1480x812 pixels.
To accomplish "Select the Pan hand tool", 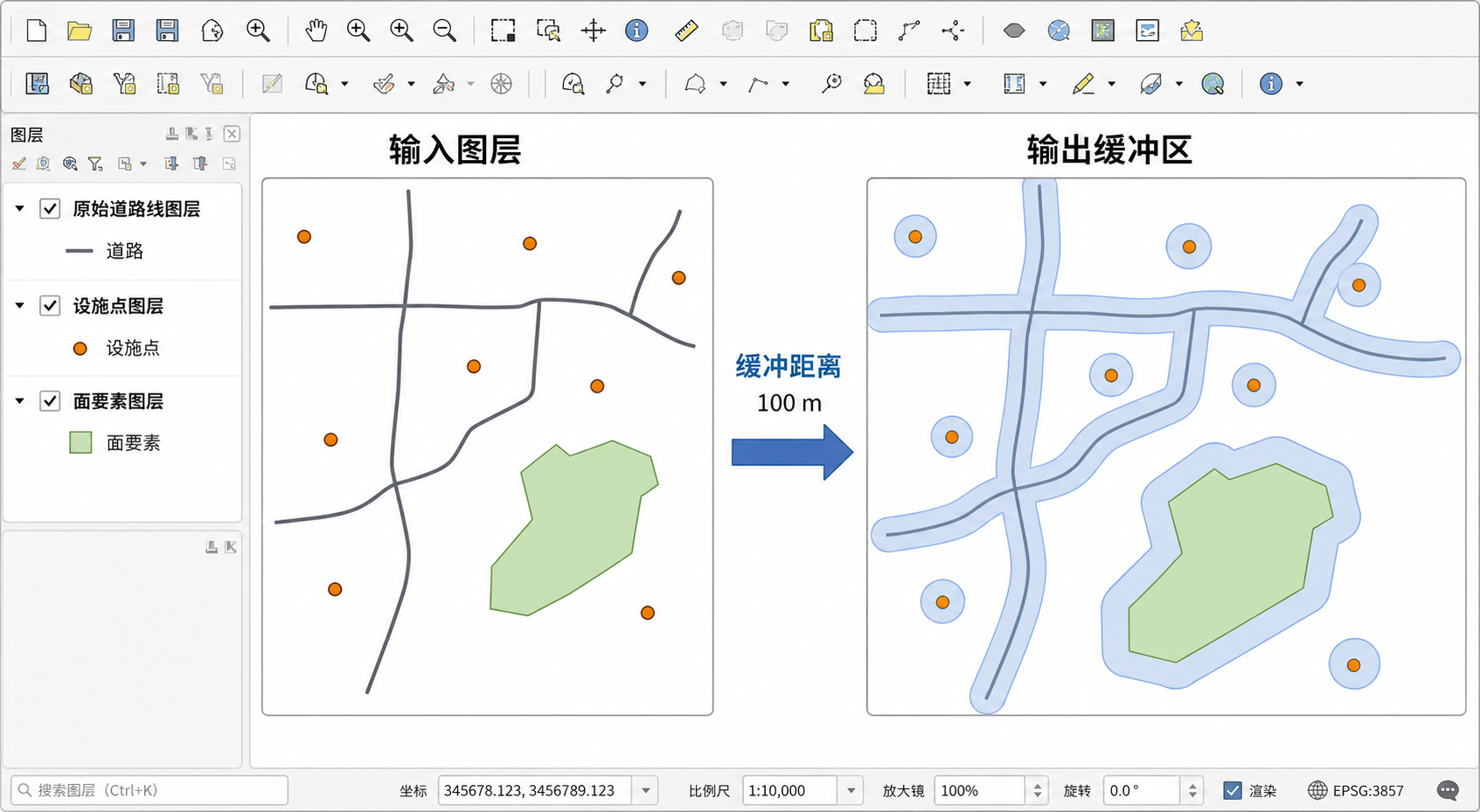I will pos(316,31).
